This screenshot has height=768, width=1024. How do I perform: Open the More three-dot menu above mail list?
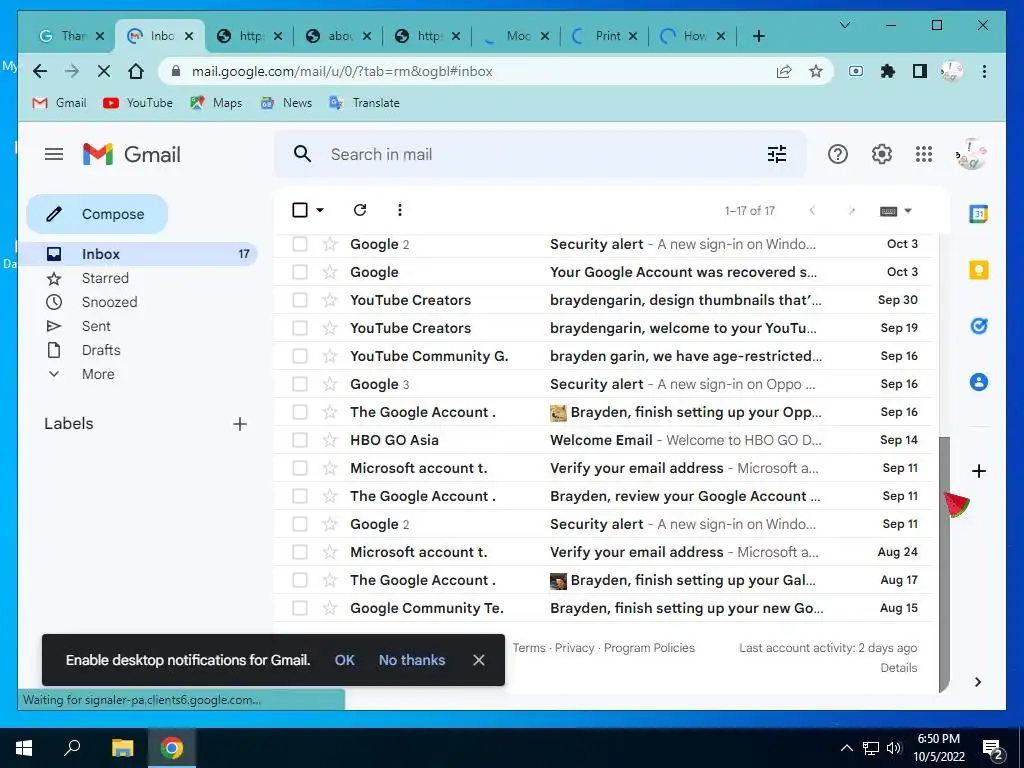click(x=400, y=210)
